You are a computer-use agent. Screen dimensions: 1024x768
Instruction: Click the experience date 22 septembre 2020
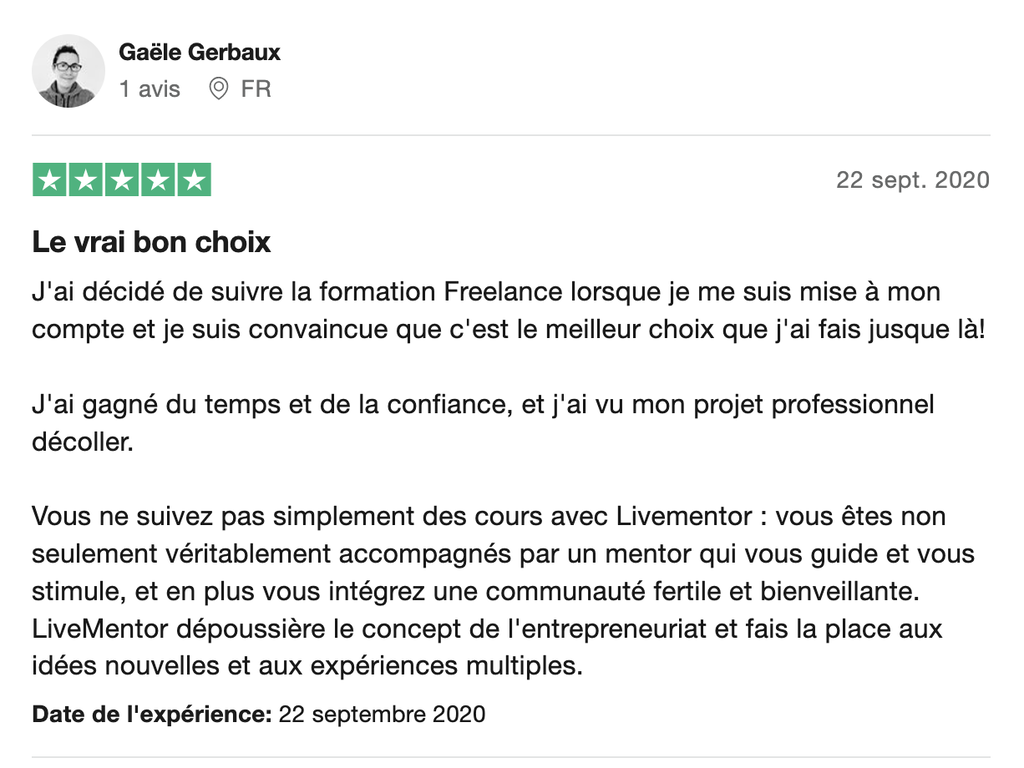point(382,714)
